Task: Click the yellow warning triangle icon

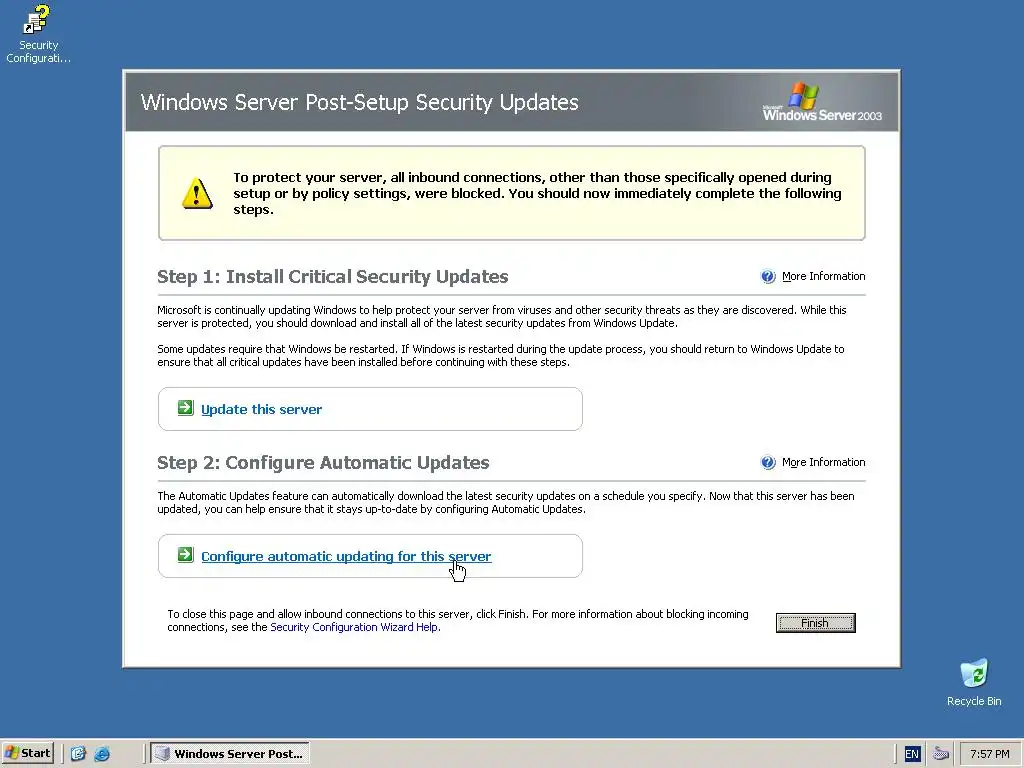Action: tap(197, 193)
